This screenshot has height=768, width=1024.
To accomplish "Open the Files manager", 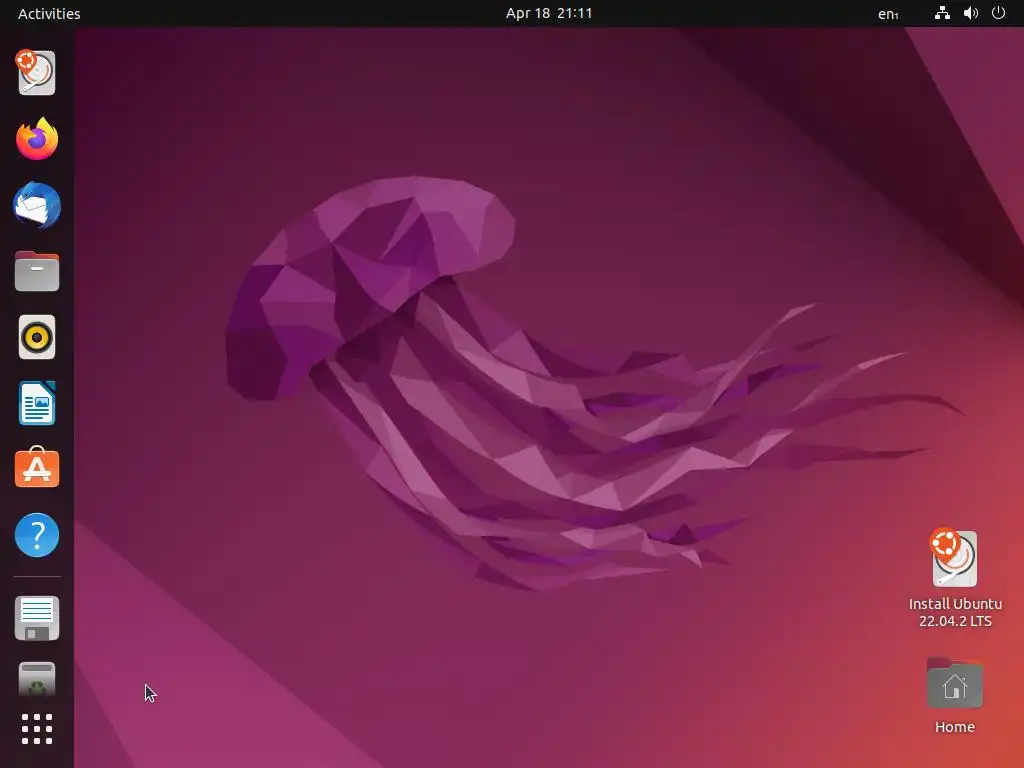I will pos(37,272).
